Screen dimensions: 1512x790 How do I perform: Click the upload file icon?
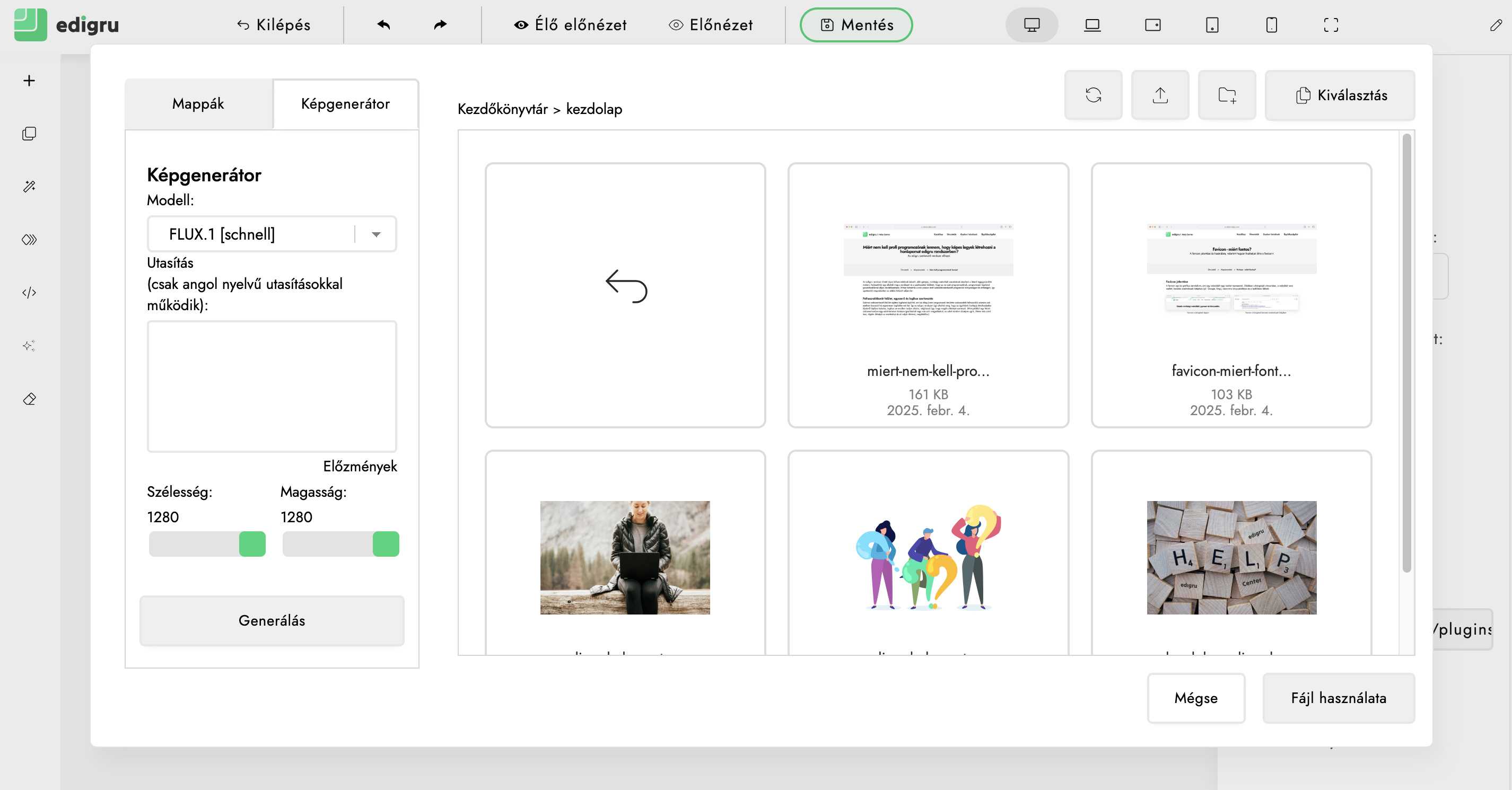(1160, 95)
